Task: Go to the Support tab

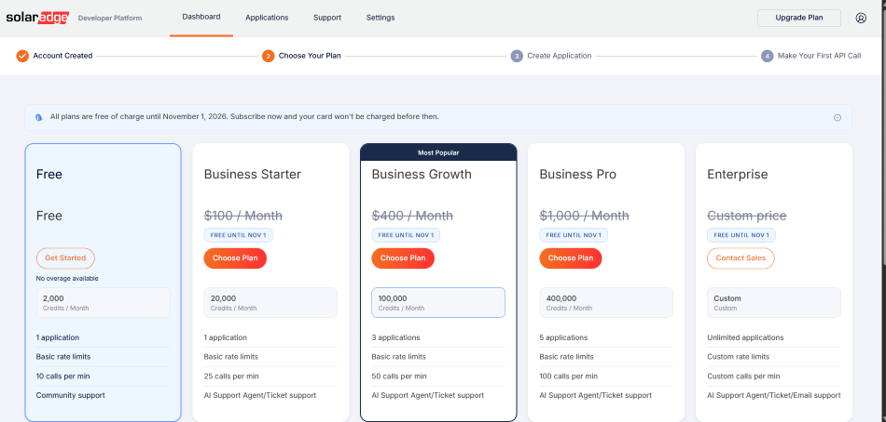Action: point(327,18)
